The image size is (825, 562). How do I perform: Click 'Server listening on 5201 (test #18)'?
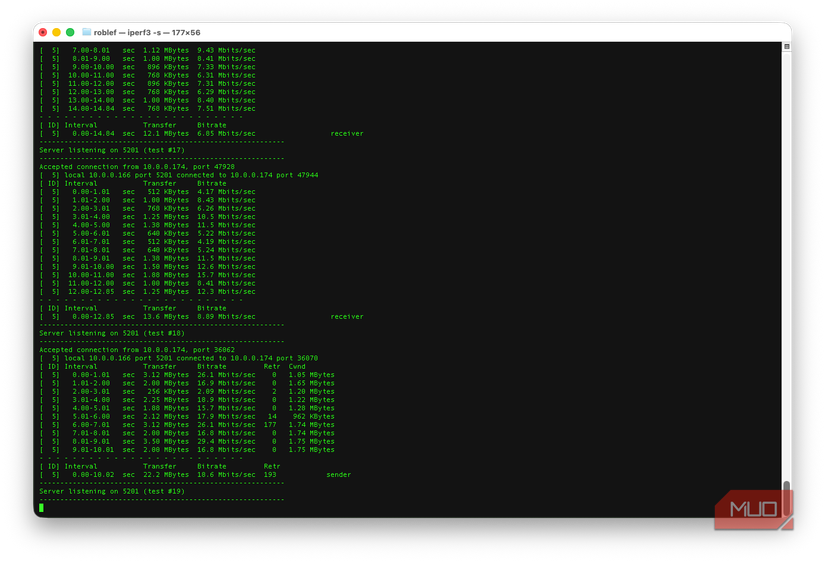pyautogui.click(x=112, y=333)
